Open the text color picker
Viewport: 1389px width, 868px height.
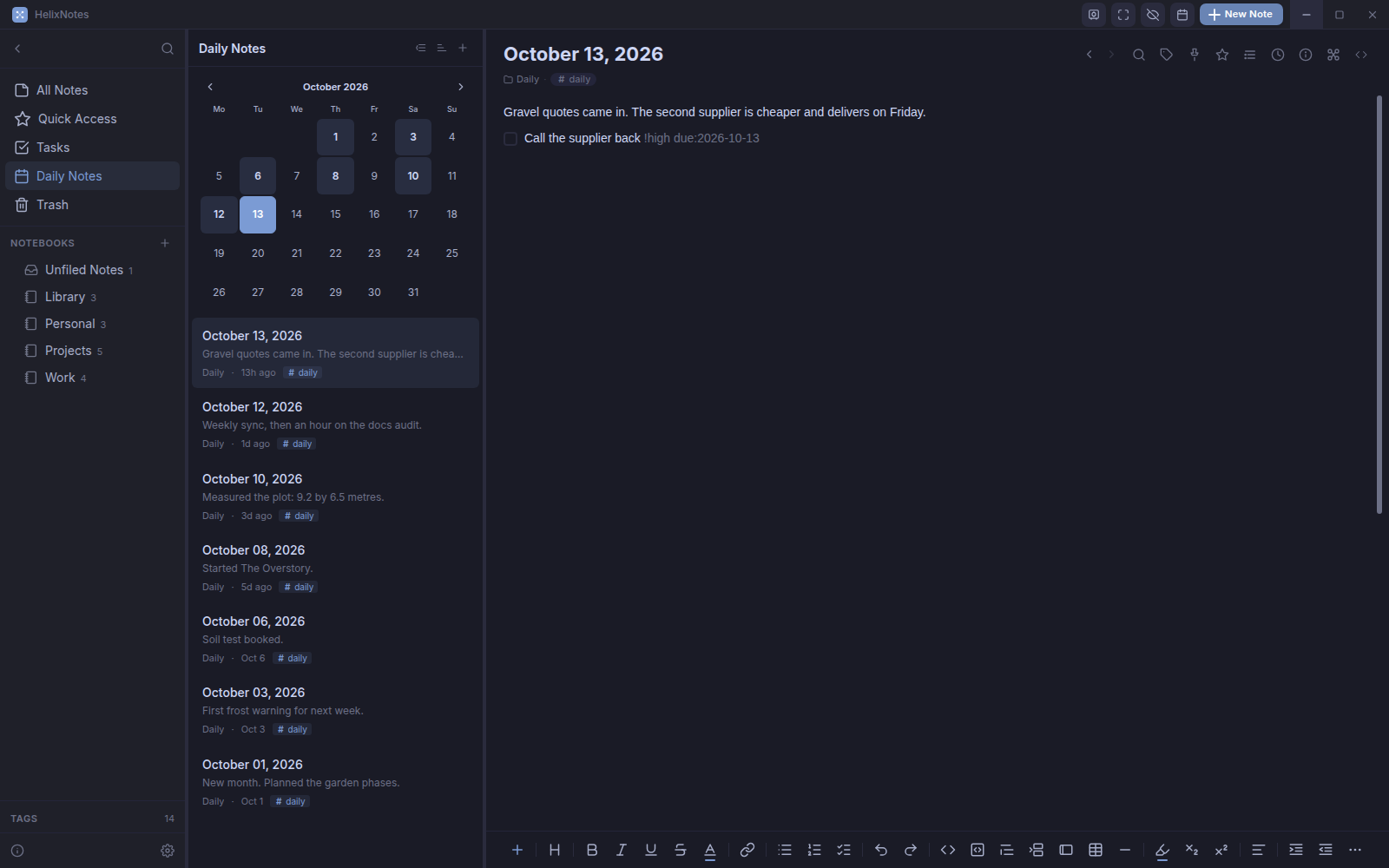point(710,851)
